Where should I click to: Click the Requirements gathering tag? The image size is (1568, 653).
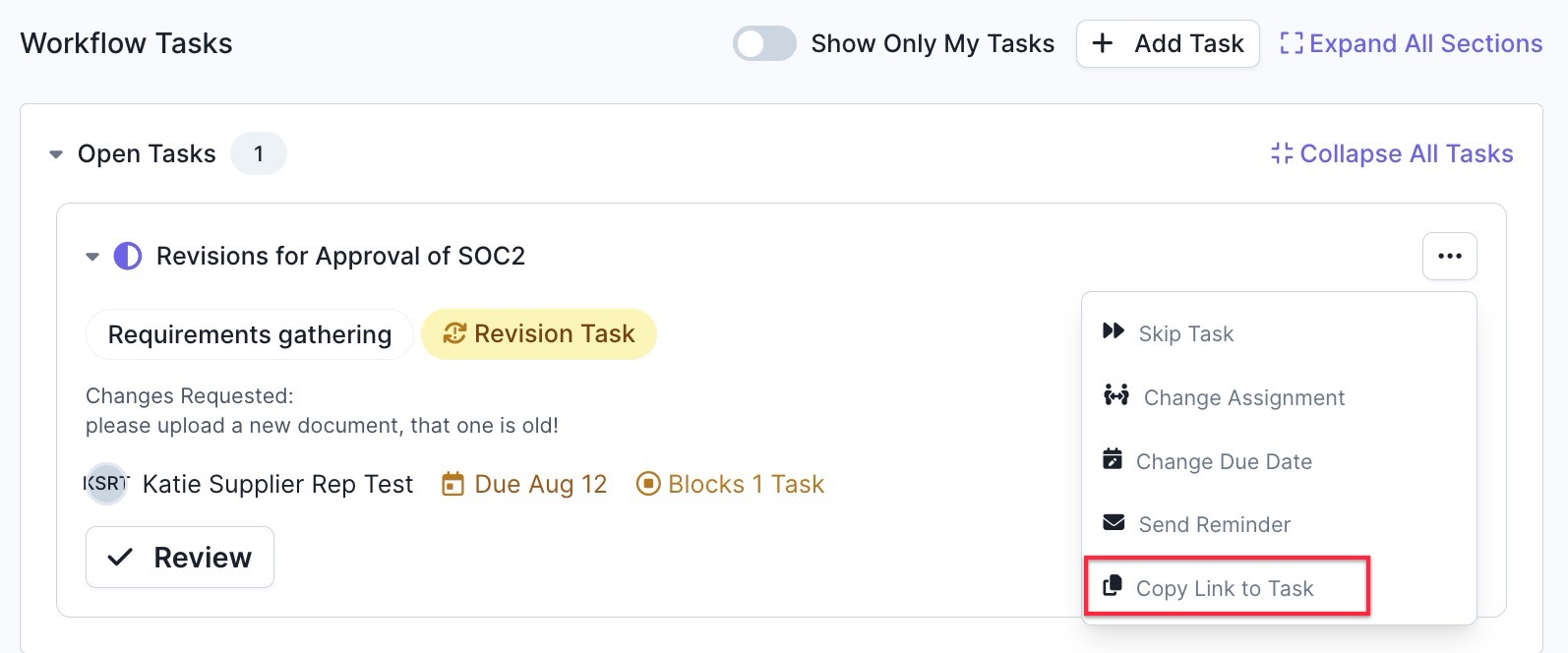(x=250, y=334)
